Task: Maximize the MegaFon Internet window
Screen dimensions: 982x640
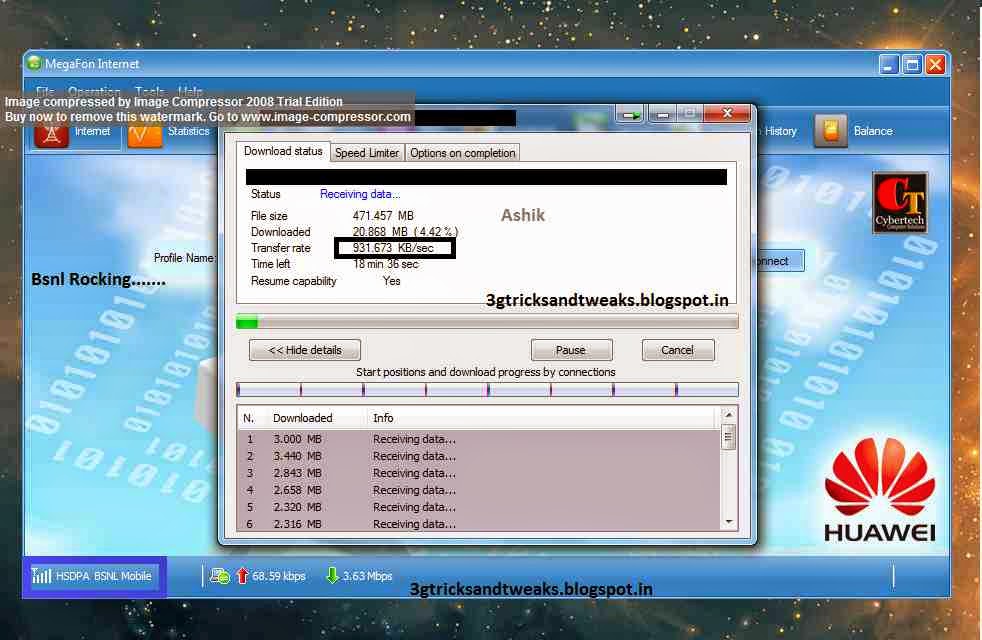Action: 912,65
